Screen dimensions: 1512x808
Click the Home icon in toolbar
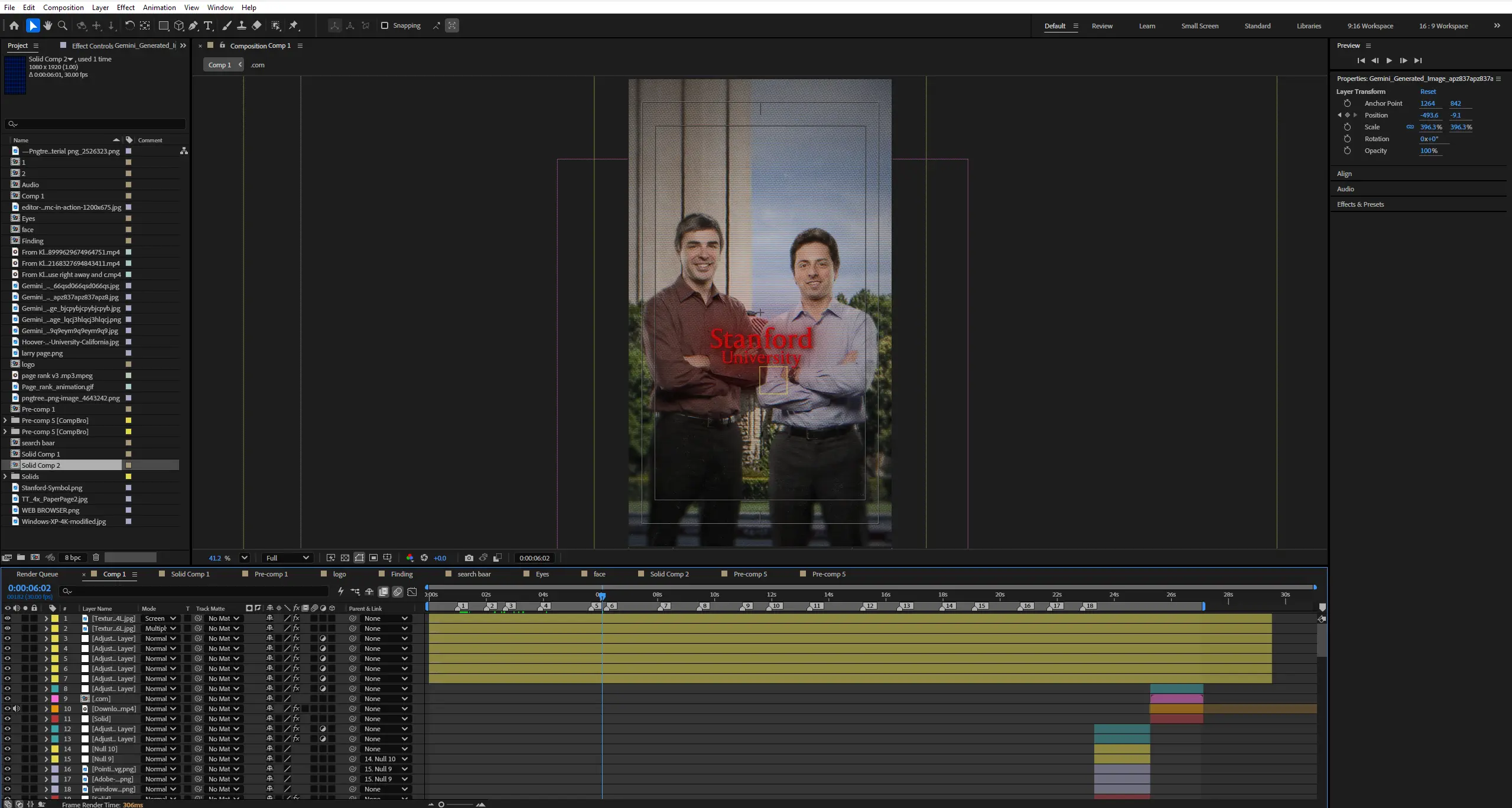tap(14, 25)
